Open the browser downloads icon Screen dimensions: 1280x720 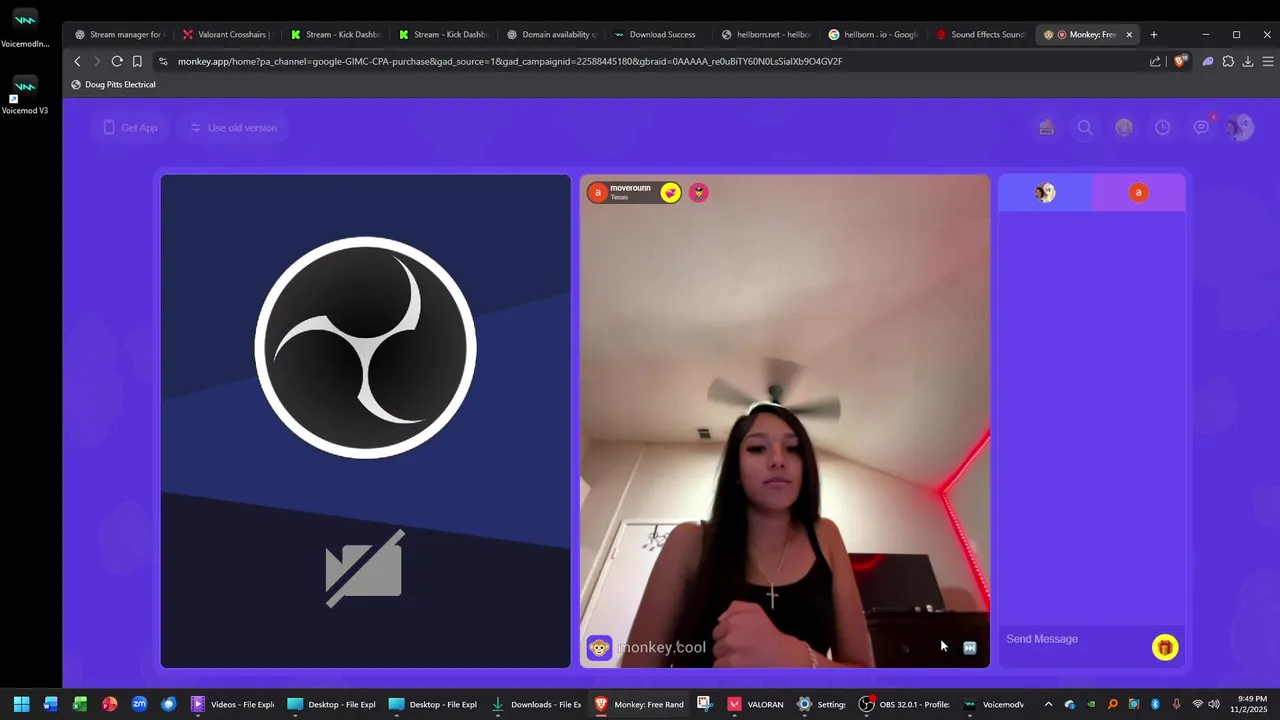click(x=1248, y=61)
